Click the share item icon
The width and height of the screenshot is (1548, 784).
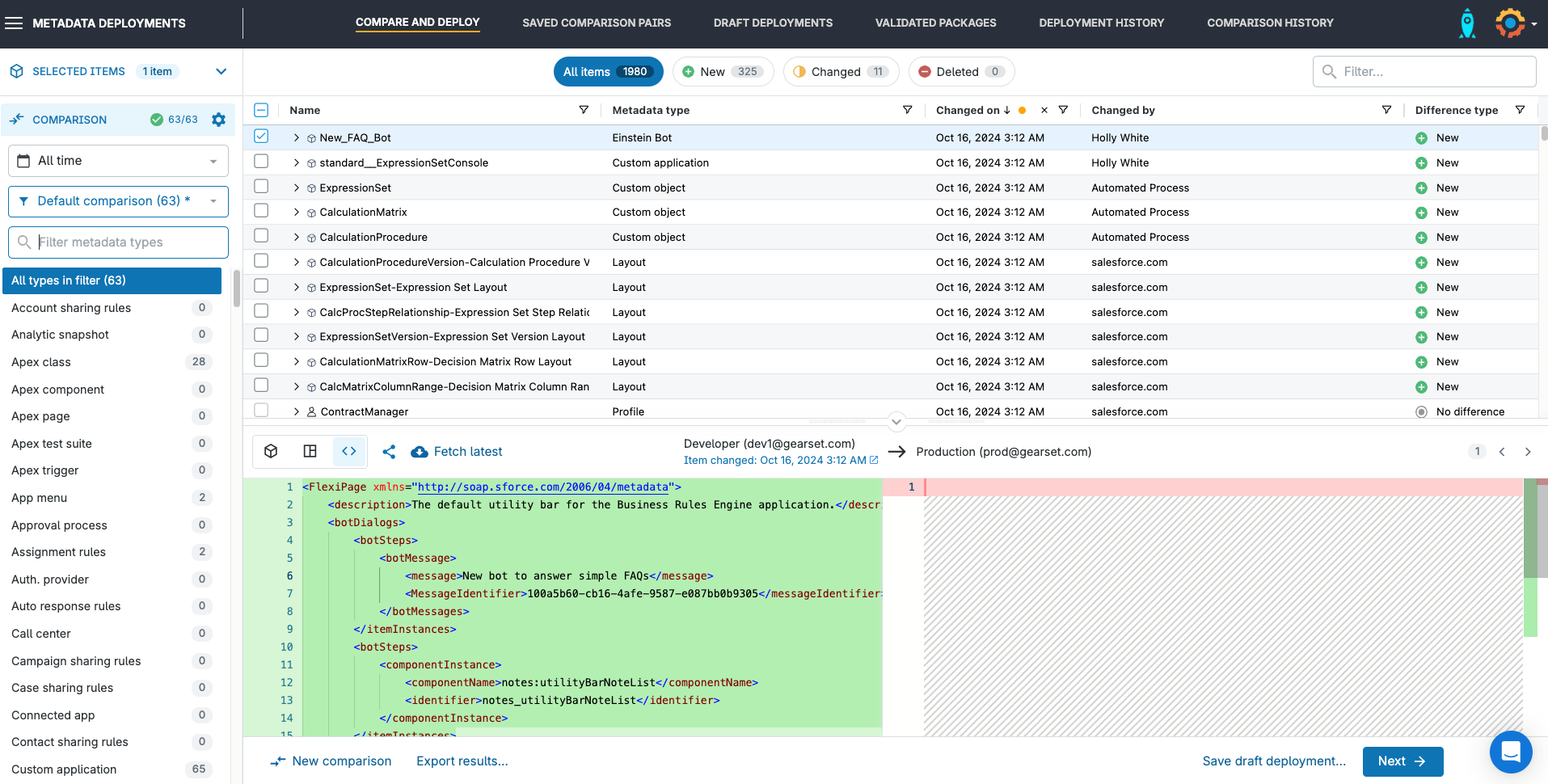pos(389,452)
